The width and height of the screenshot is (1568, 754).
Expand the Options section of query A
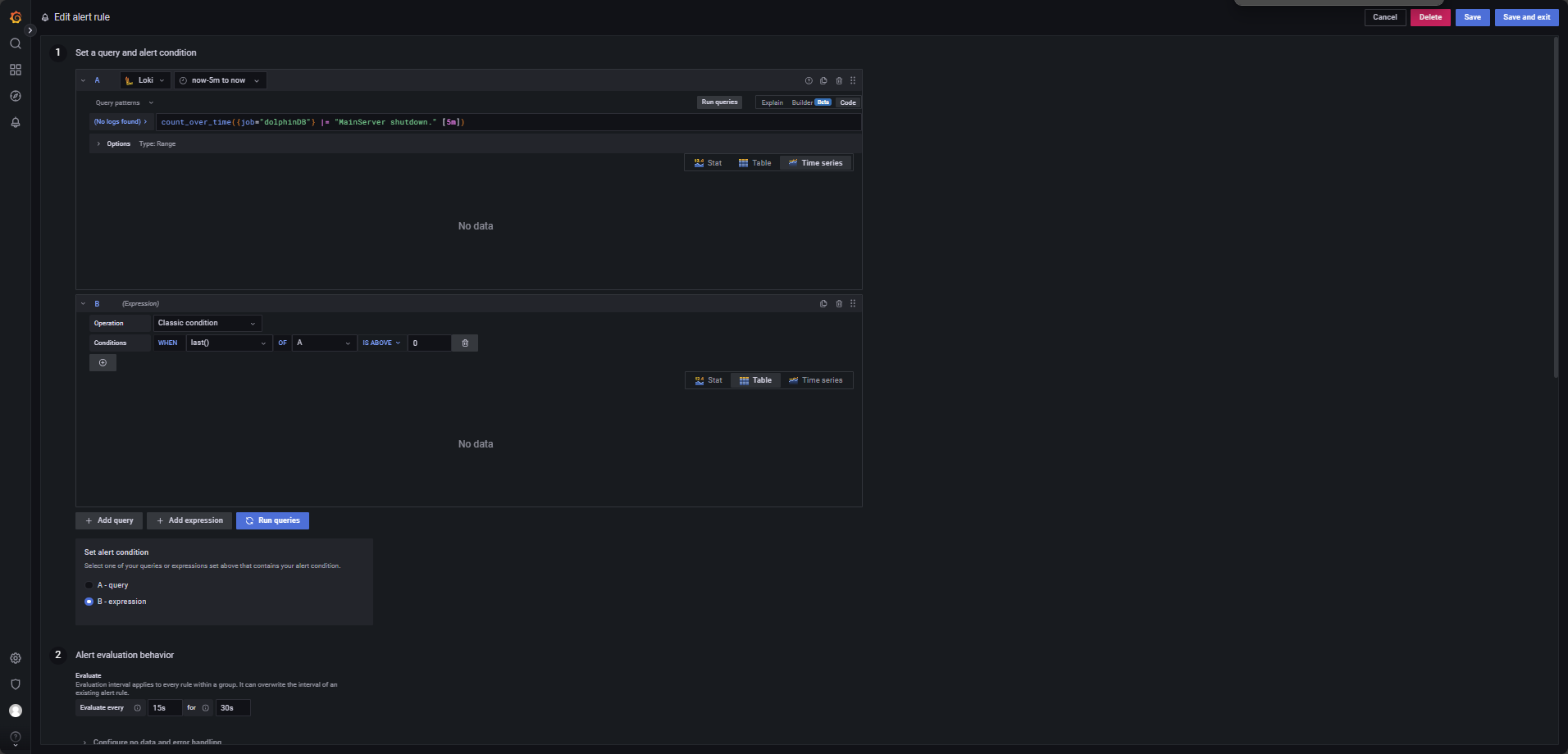pyautogui.click(x=113, y=143)
